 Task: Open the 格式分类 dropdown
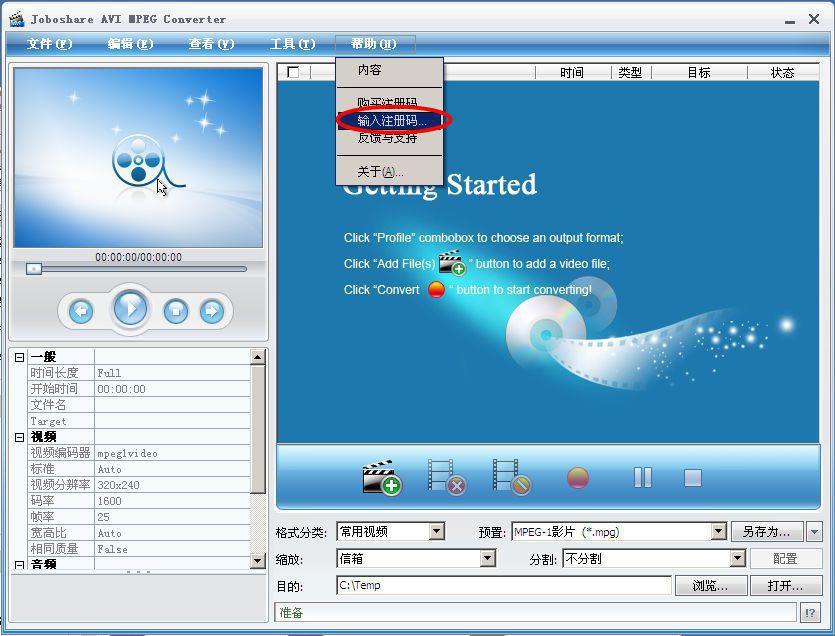tap(437, 531)
